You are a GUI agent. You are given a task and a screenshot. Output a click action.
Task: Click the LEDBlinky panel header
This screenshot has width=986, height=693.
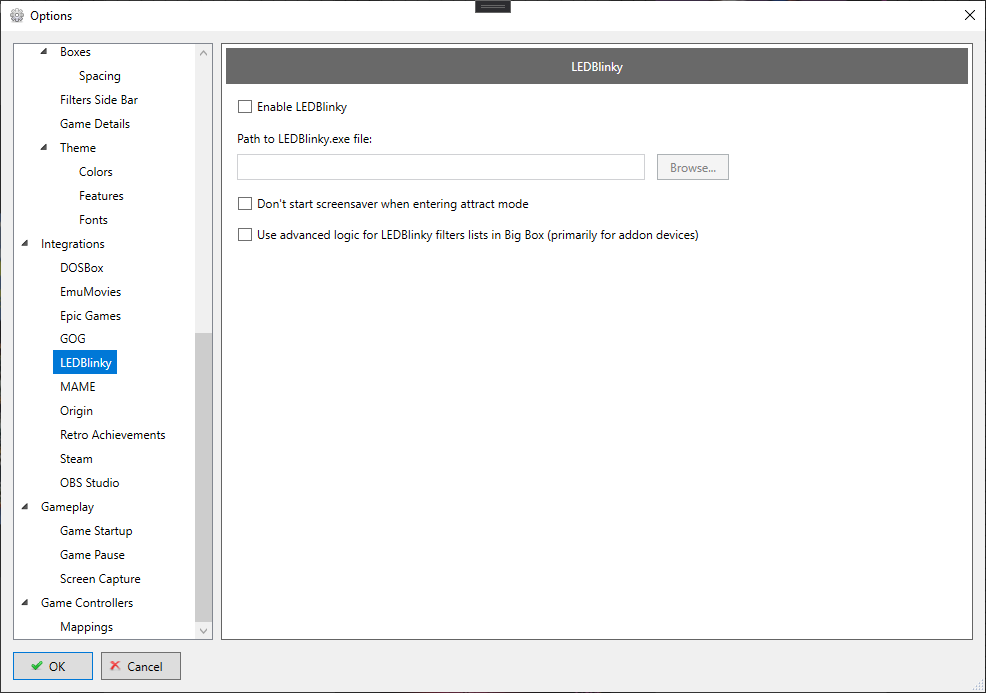point(597,66)
